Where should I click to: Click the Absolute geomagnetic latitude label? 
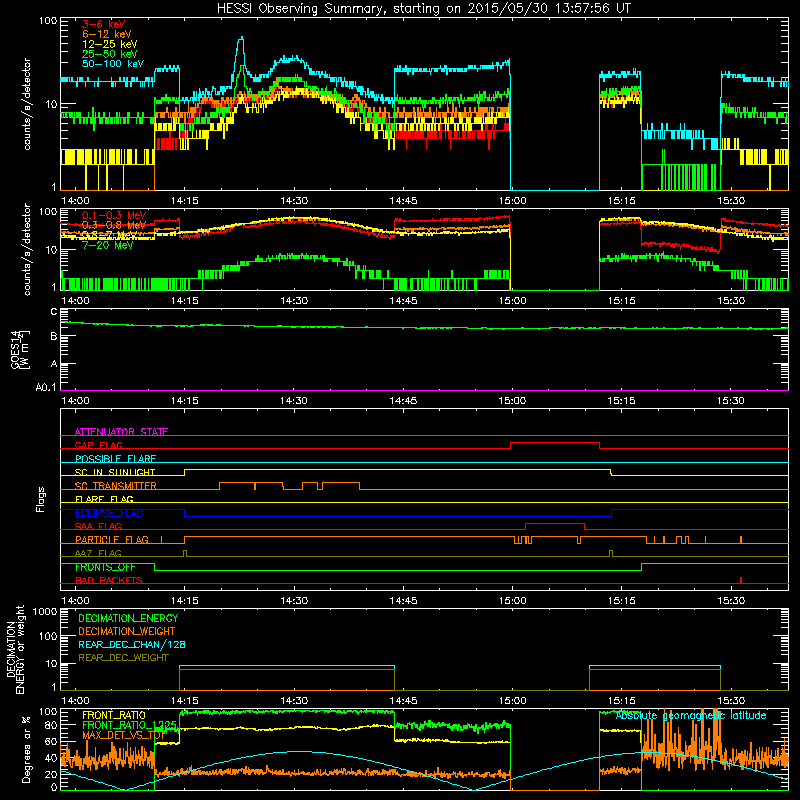click(691, 716)
